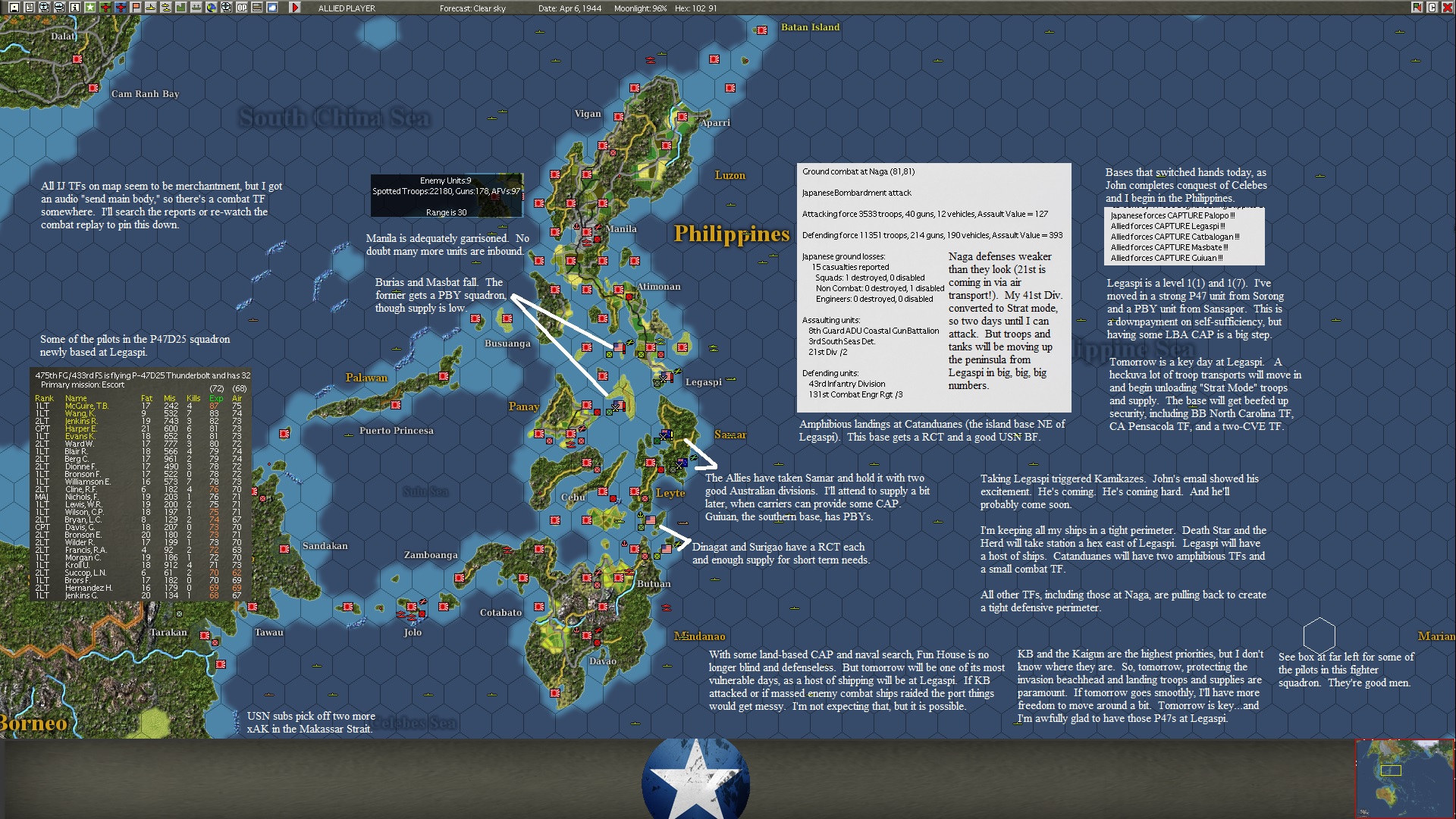
Task: Click the red End Turn arrow
Action: click(x=295, y=8)
